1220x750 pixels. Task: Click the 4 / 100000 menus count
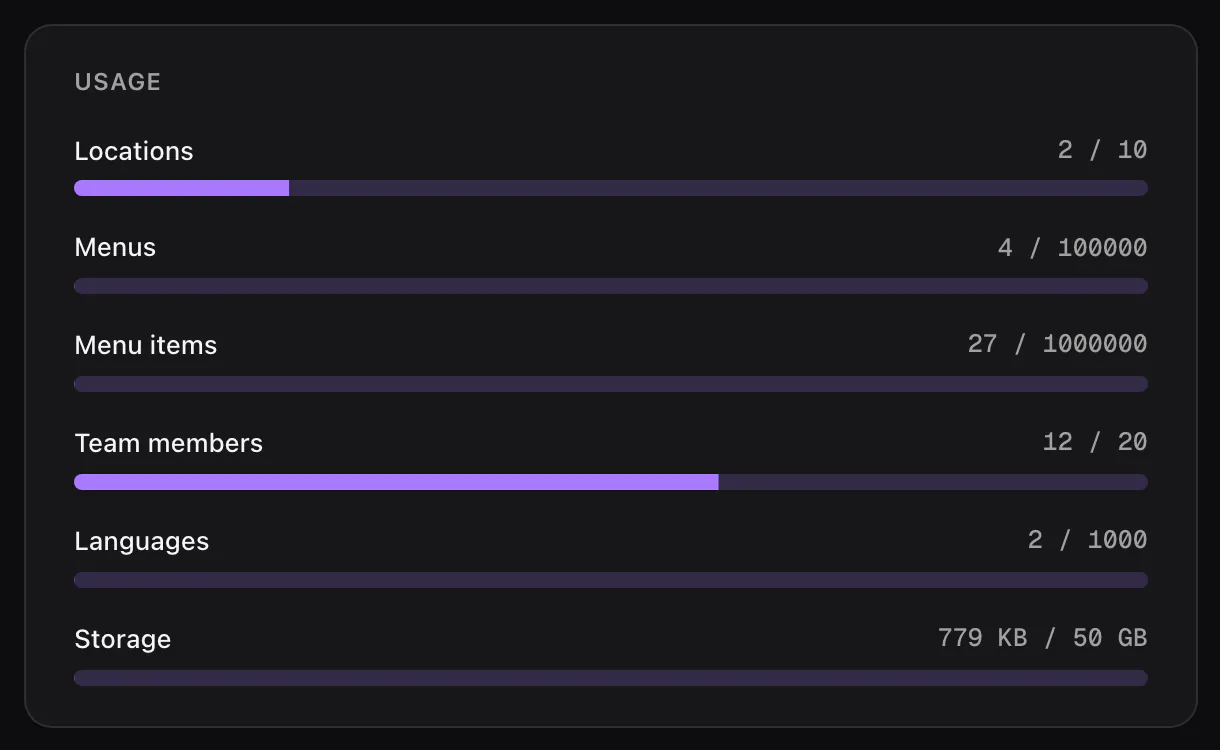point(1072,248)
